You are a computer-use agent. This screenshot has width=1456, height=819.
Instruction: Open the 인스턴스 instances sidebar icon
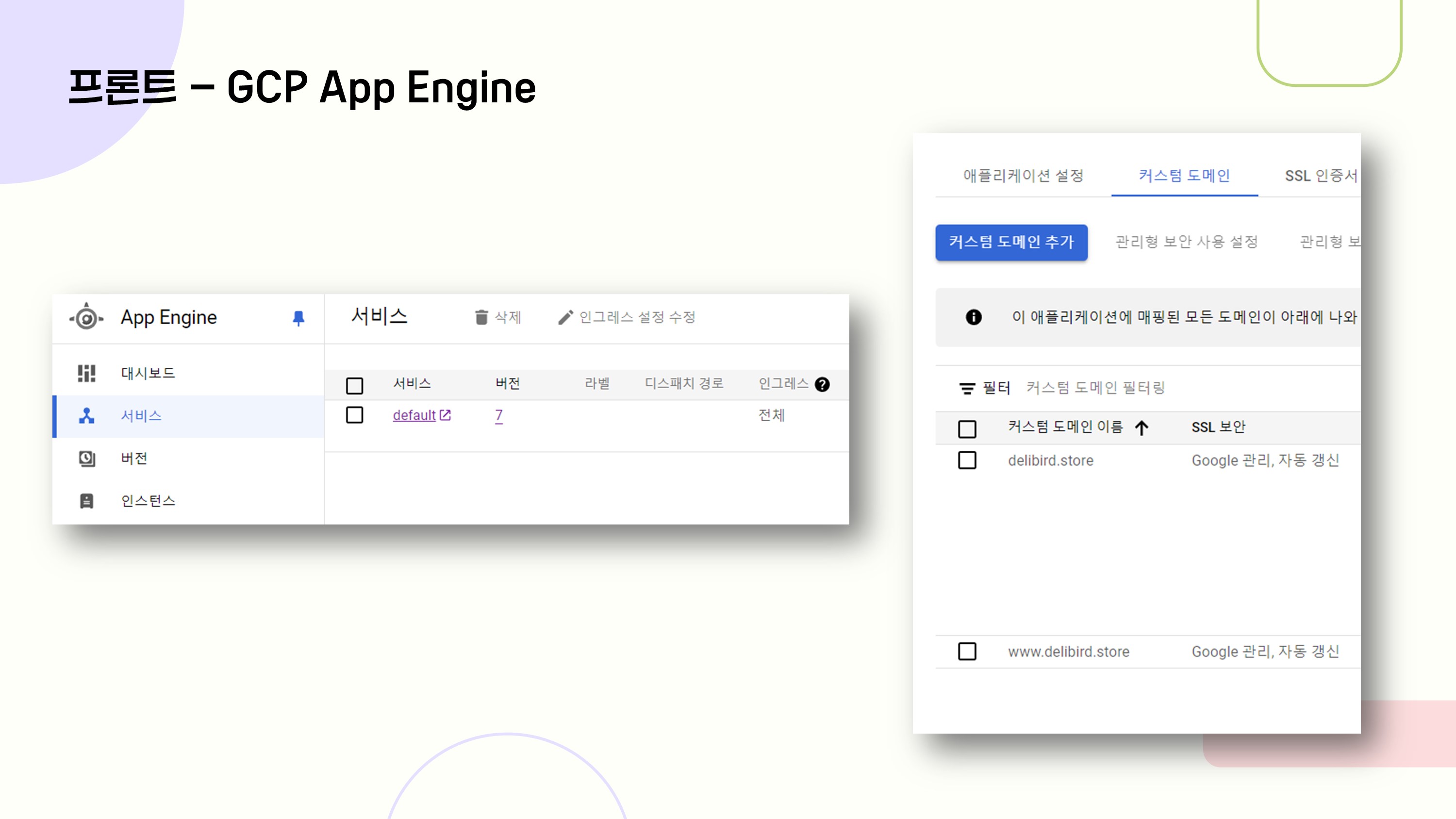[x=86, y=501]
